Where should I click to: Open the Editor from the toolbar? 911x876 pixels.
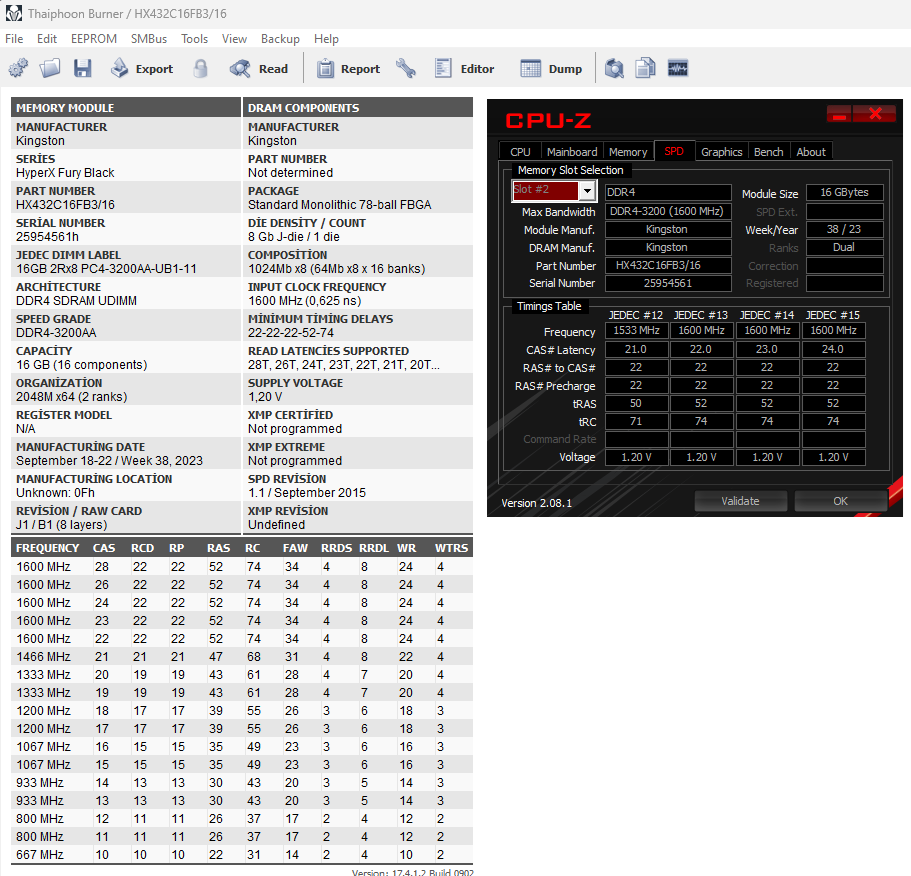tap(464, 69)
